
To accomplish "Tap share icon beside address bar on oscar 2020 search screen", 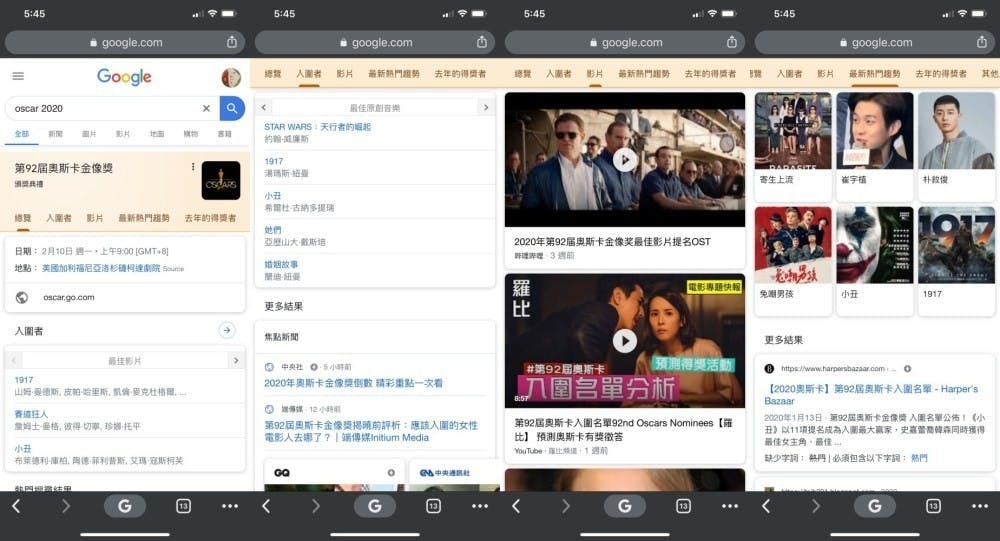I will coord(232,42).
